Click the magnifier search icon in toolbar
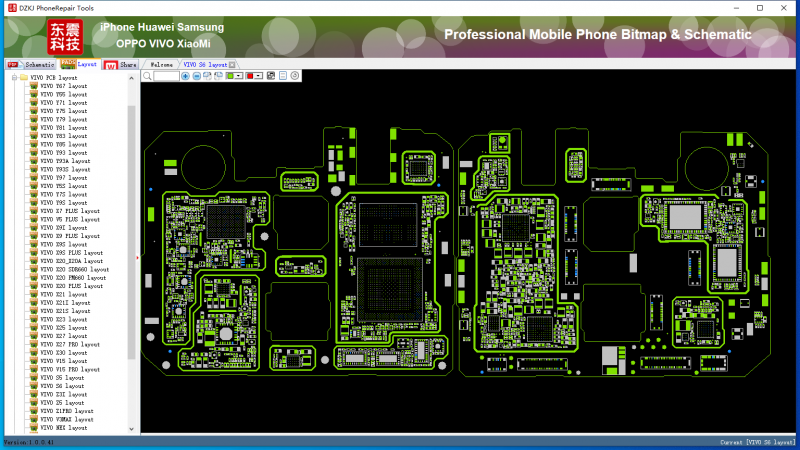Screen dimensions: 800x450 pyautogui.click(x=148, y=76)
